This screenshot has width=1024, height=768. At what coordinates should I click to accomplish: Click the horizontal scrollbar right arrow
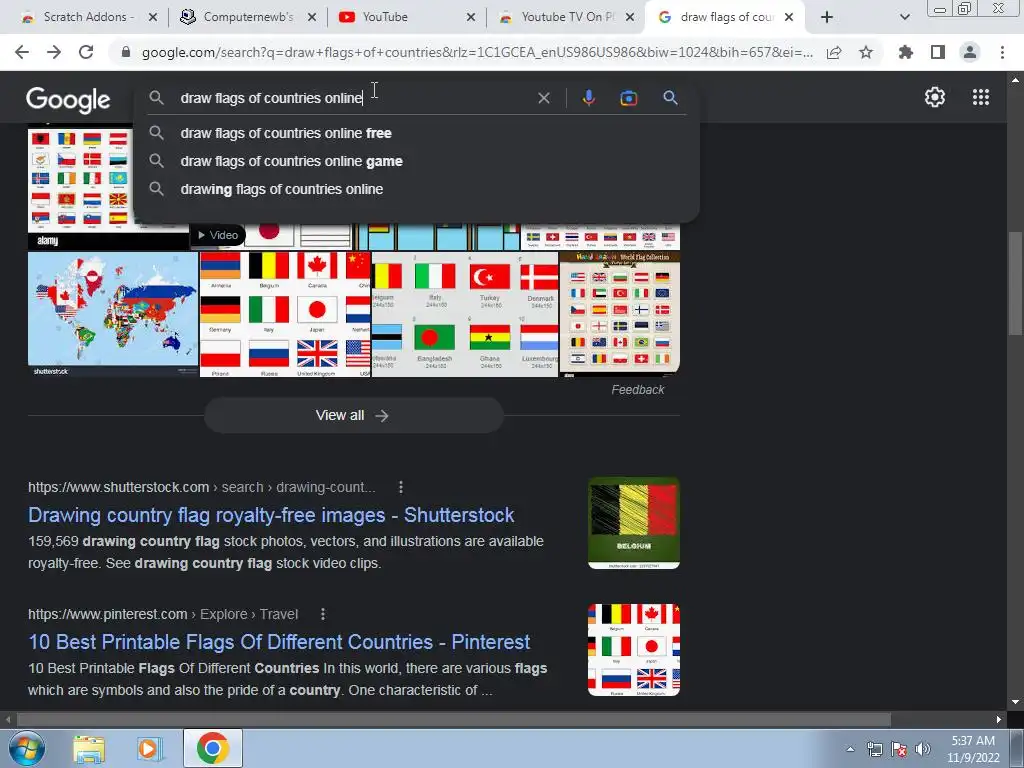[x=999, y=720]
